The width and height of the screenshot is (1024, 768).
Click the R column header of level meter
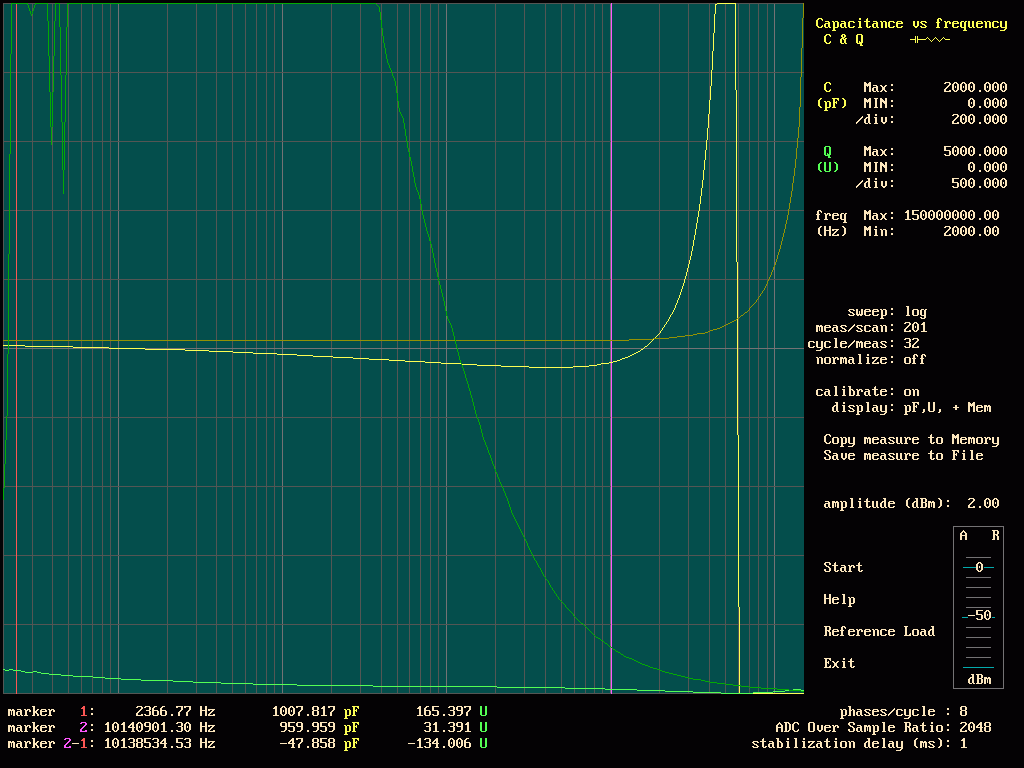pos(995,536)
